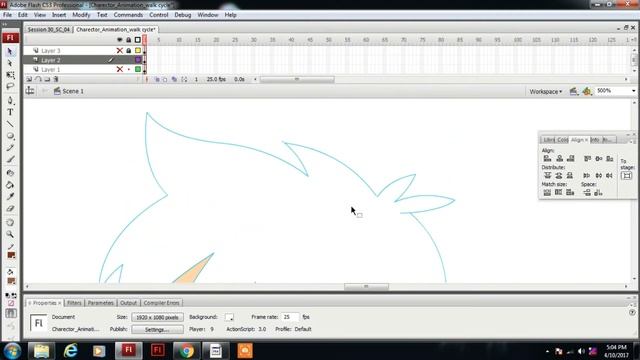Select the Text tool
This screenshot has height=360, width=640.
tap(10, 112)
